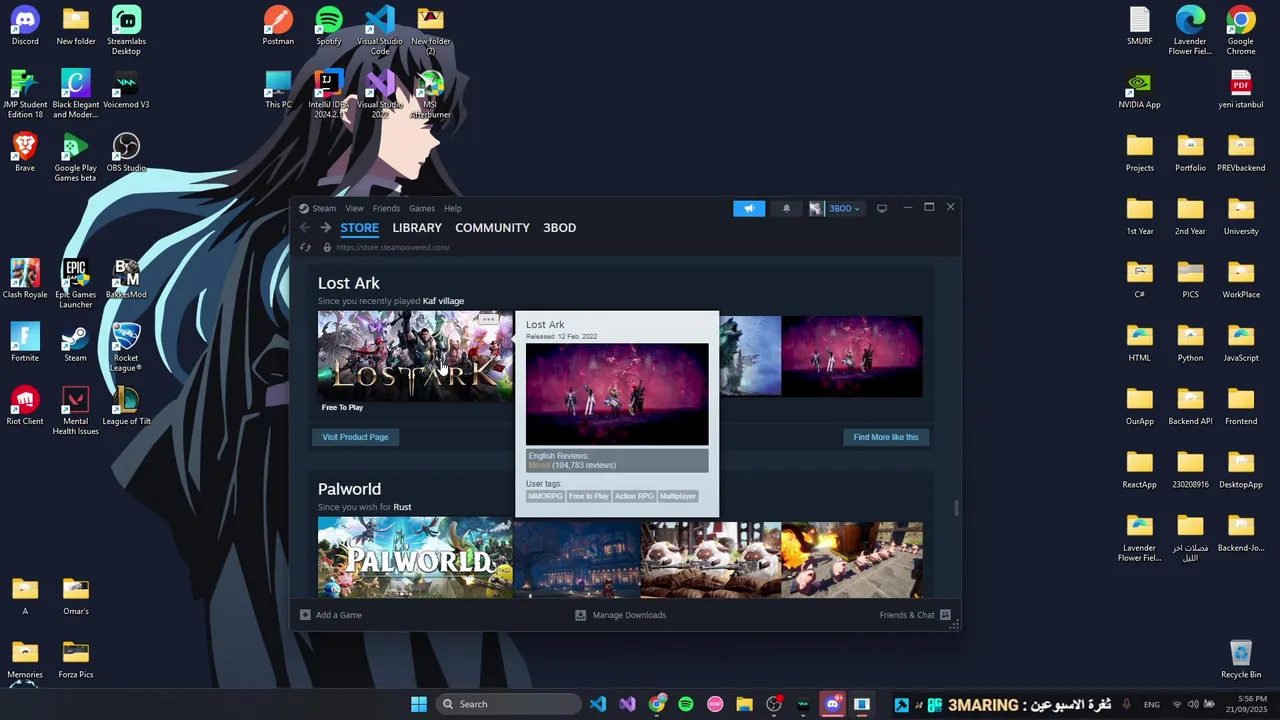Select the Riot Client desktop icon
This screenshot has width=1280, height=720.
(x=25, y=406)
